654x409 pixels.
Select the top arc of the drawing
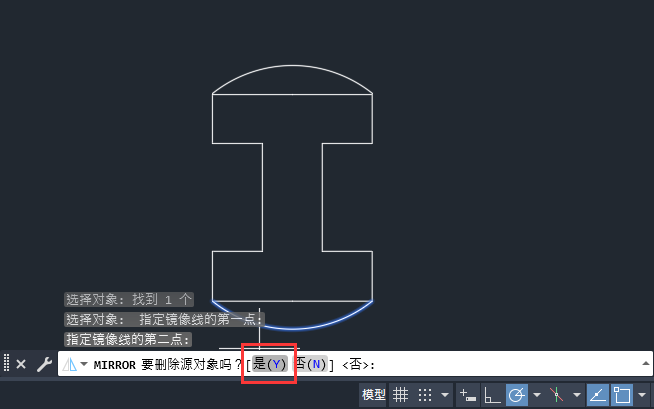[x=292, y=65]
